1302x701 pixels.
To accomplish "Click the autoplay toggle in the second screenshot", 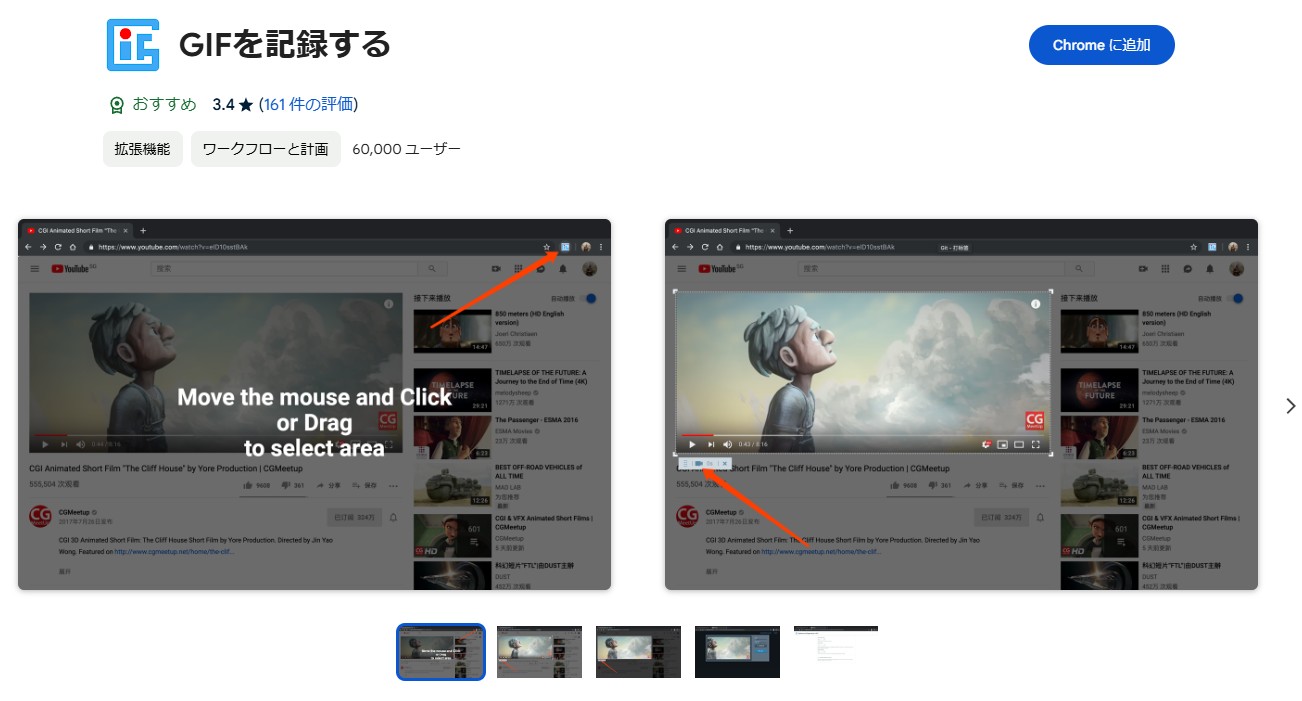I will tap(1237, 299).
